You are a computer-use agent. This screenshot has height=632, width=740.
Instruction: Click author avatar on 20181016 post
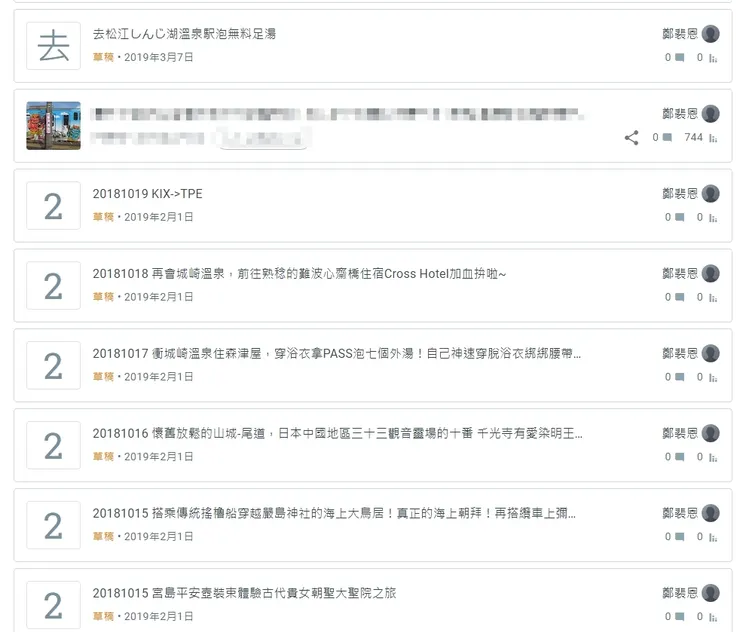(x=710, y=433)
